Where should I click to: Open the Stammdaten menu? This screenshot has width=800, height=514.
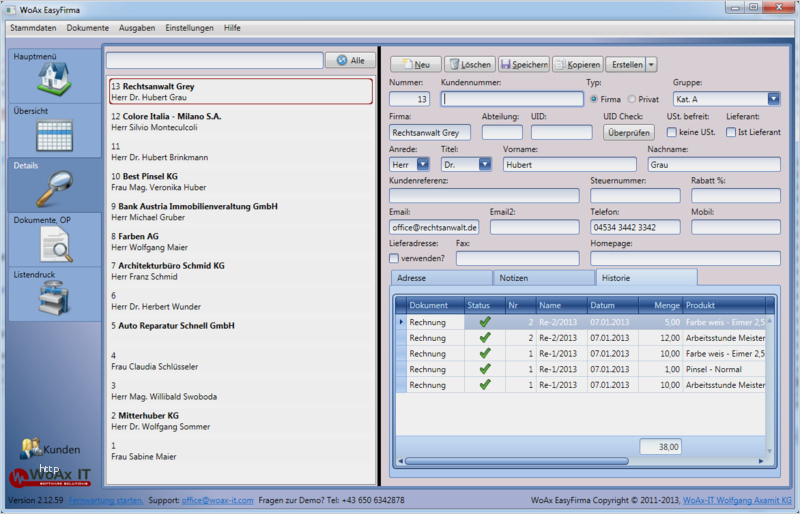click(33, 28)
